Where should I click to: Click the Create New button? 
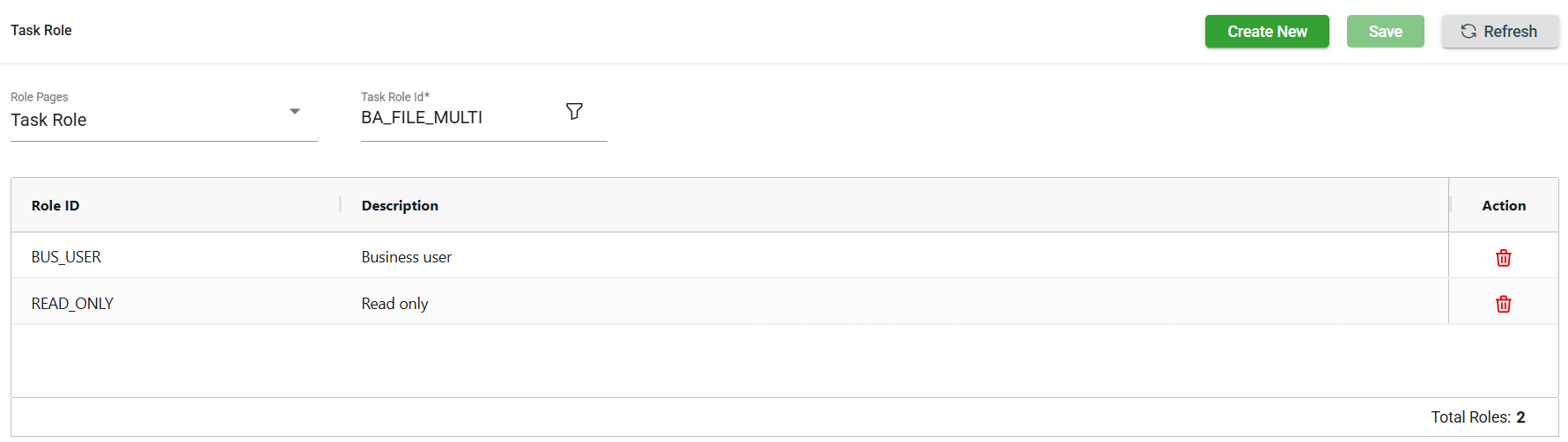[x=1266, y=32]
